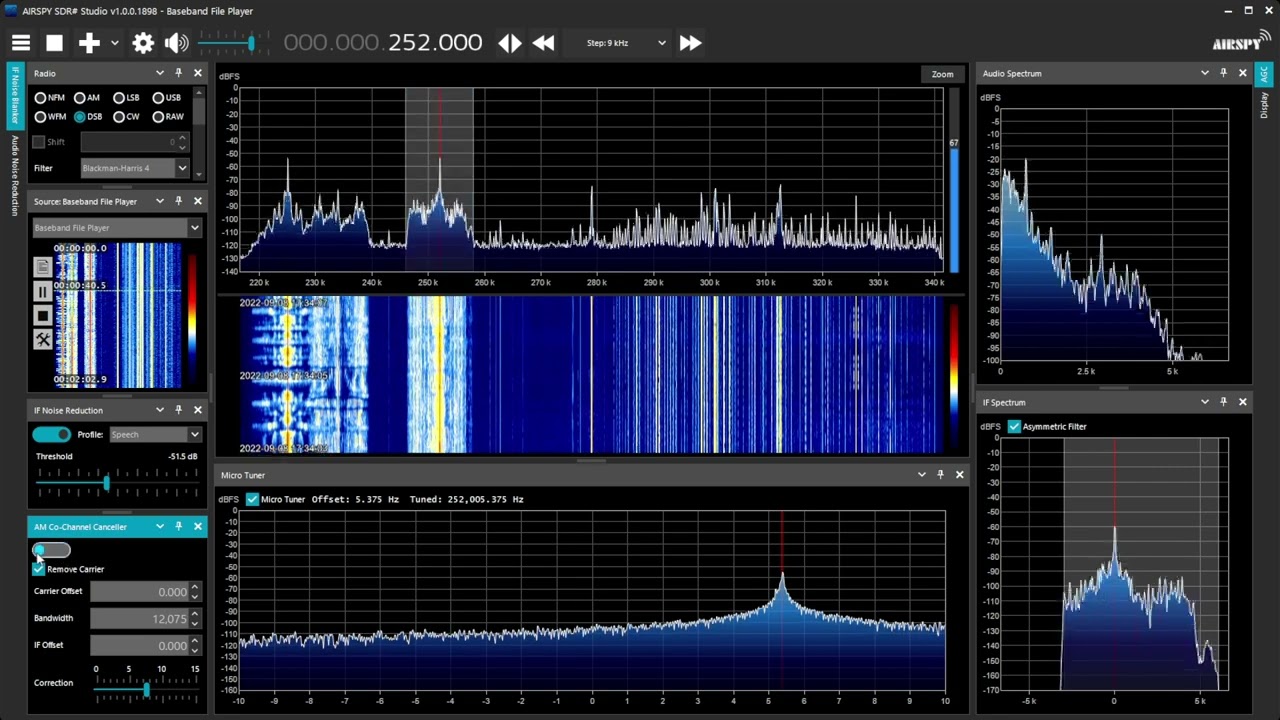Enable the Shift checkbox
Image resolution: width=1280 pixels, height=720 pixels.
coord(39,142)
